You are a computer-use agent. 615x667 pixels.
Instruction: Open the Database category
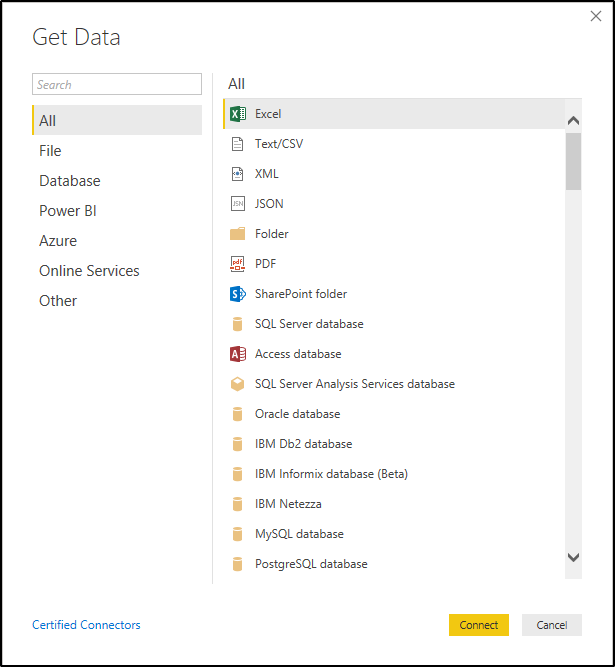(x=70, y=181)
